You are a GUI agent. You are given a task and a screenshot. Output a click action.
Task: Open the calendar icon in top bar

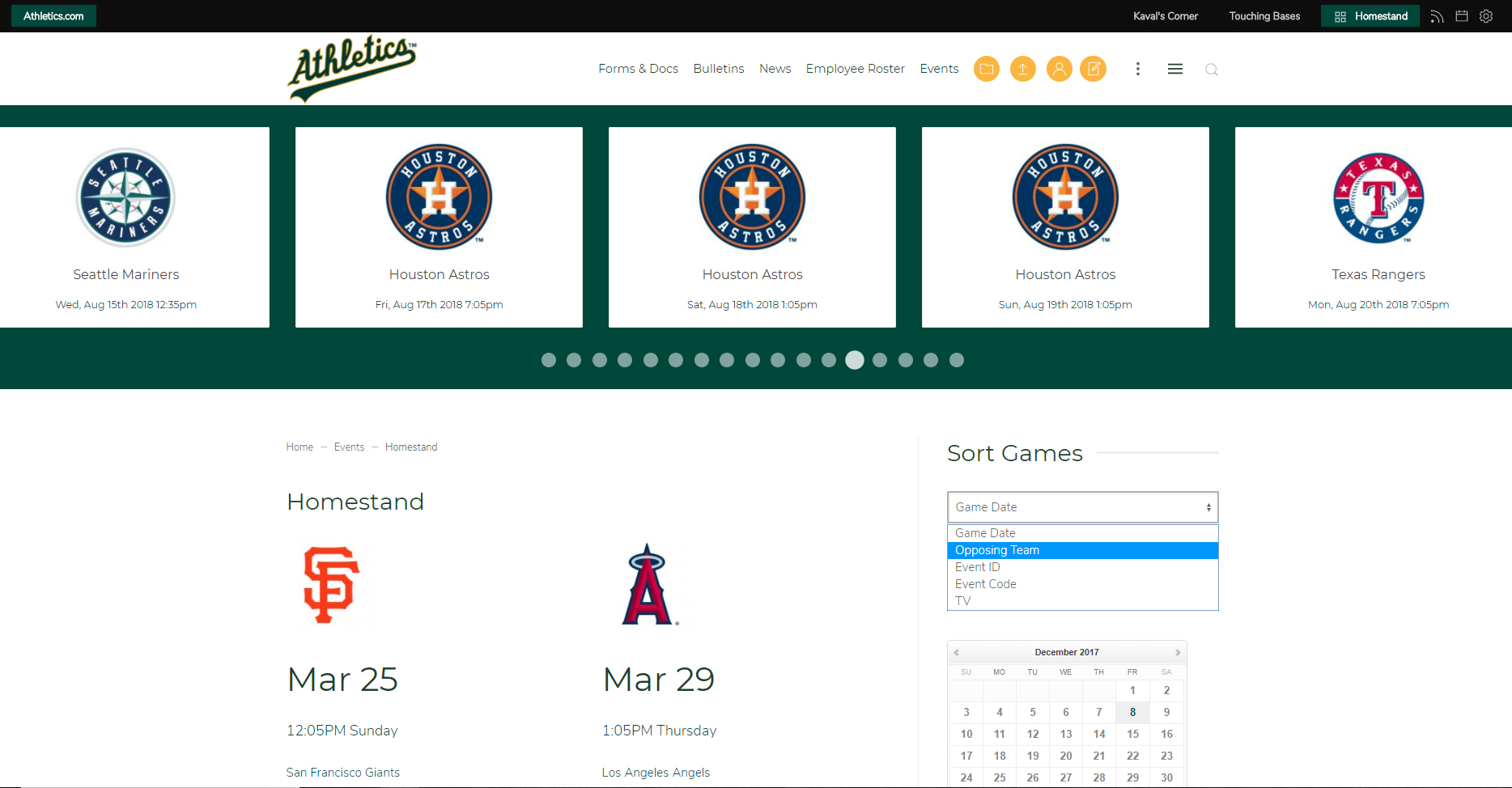click(1462, 16)
